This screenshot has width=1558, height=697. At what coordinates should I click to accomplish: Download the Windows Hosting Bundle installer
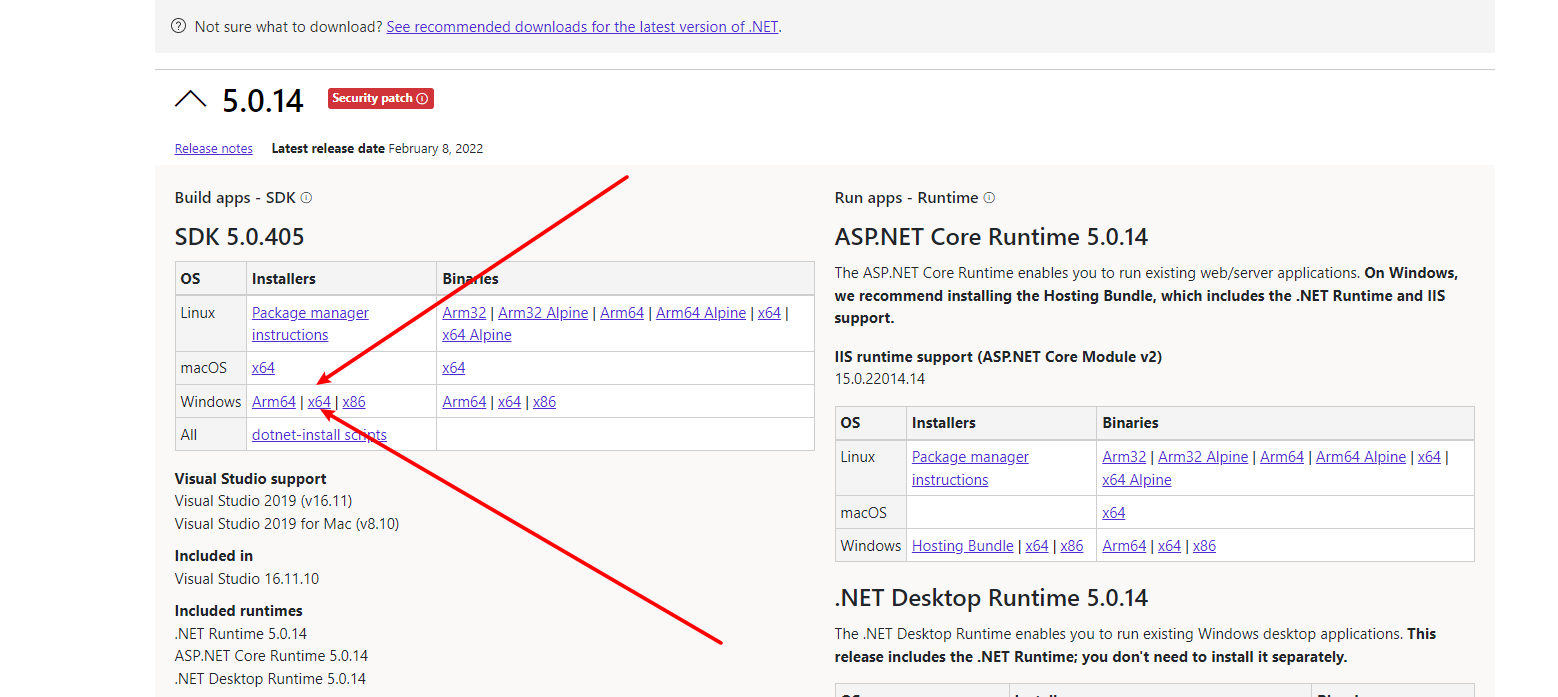coord(963,546)
